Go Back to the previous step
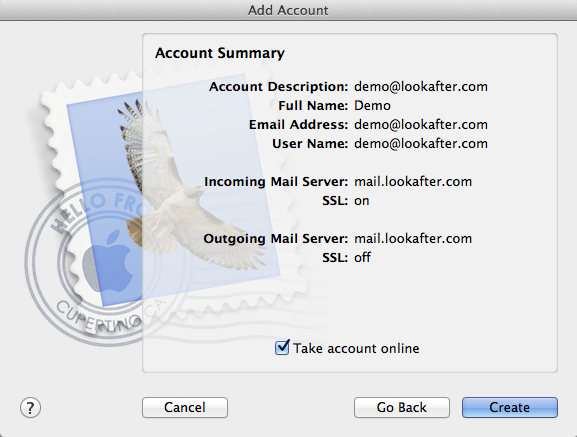The height and width of the screenshot is (437, 577). tap(401, 407)
